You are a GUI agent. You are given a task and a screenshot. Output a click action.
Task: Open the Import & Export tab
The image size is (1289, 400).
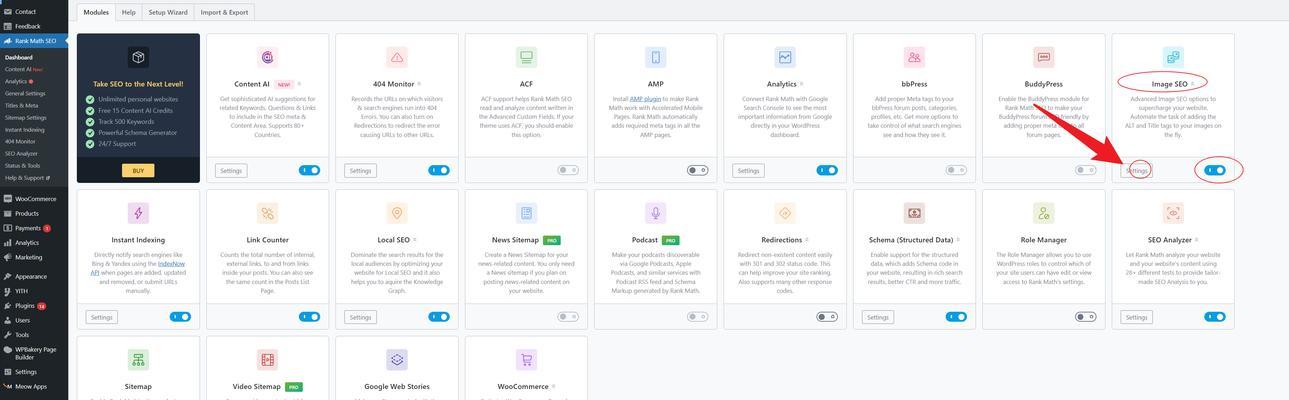[x=224, y=12]
